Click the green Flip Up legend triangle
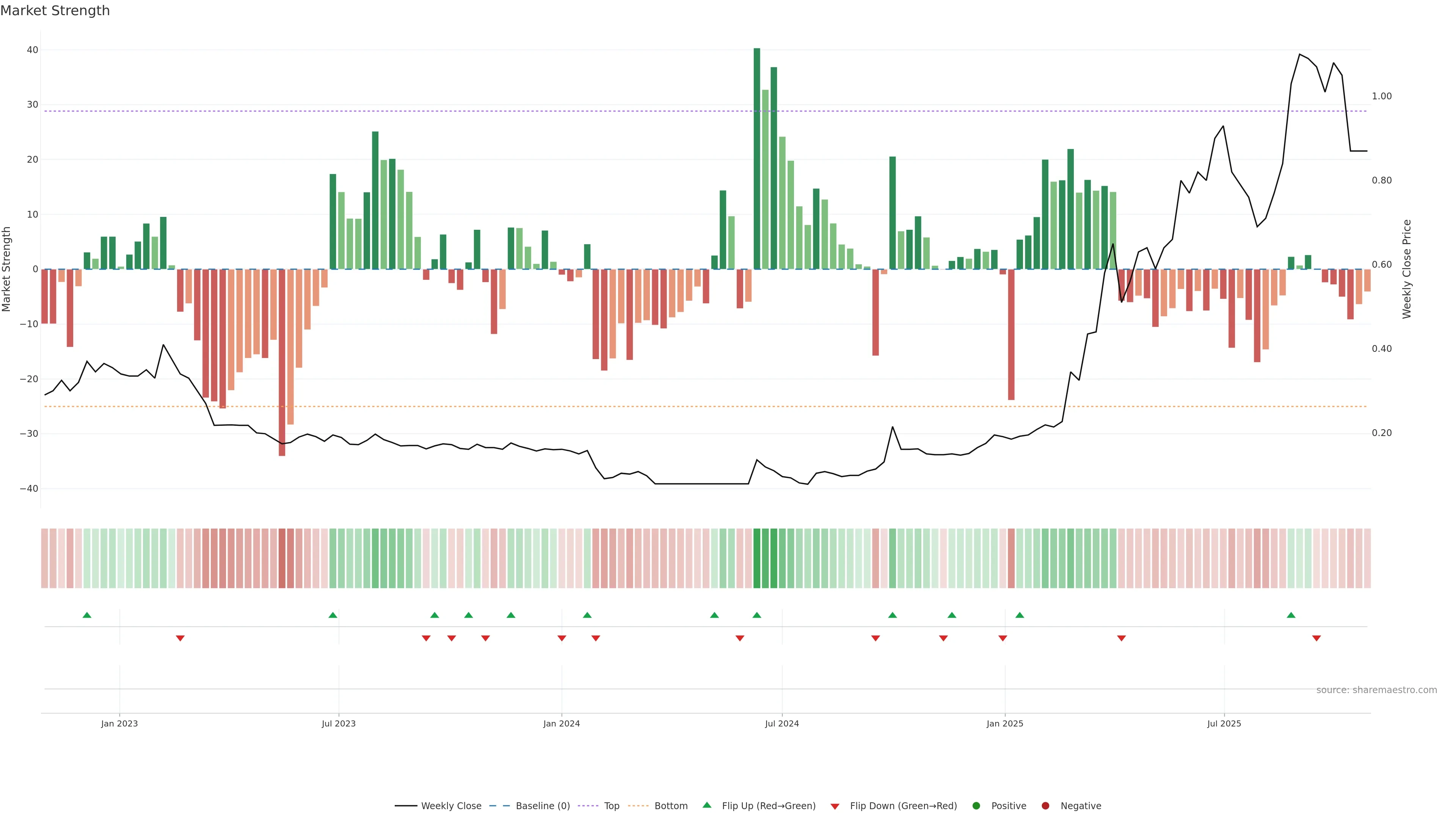This screenshot has width=1456, height=819. pyautogui.click(x=706, y=805)
